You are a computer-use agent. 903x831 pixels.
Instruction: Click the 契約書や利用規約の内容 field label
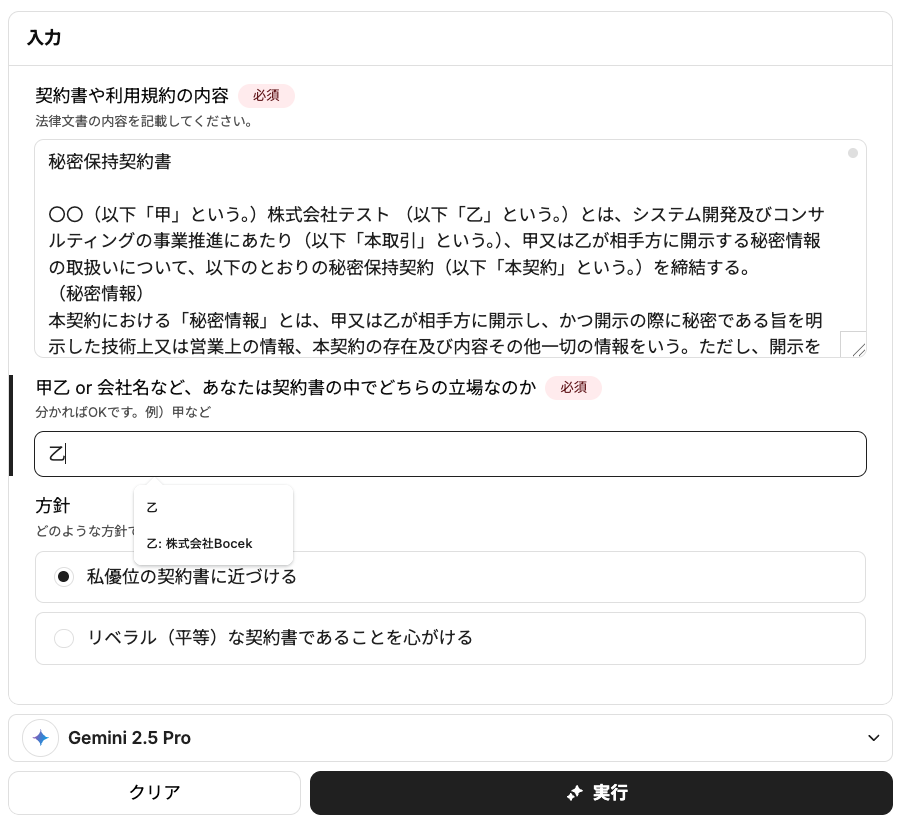click(x=132, y=96)
